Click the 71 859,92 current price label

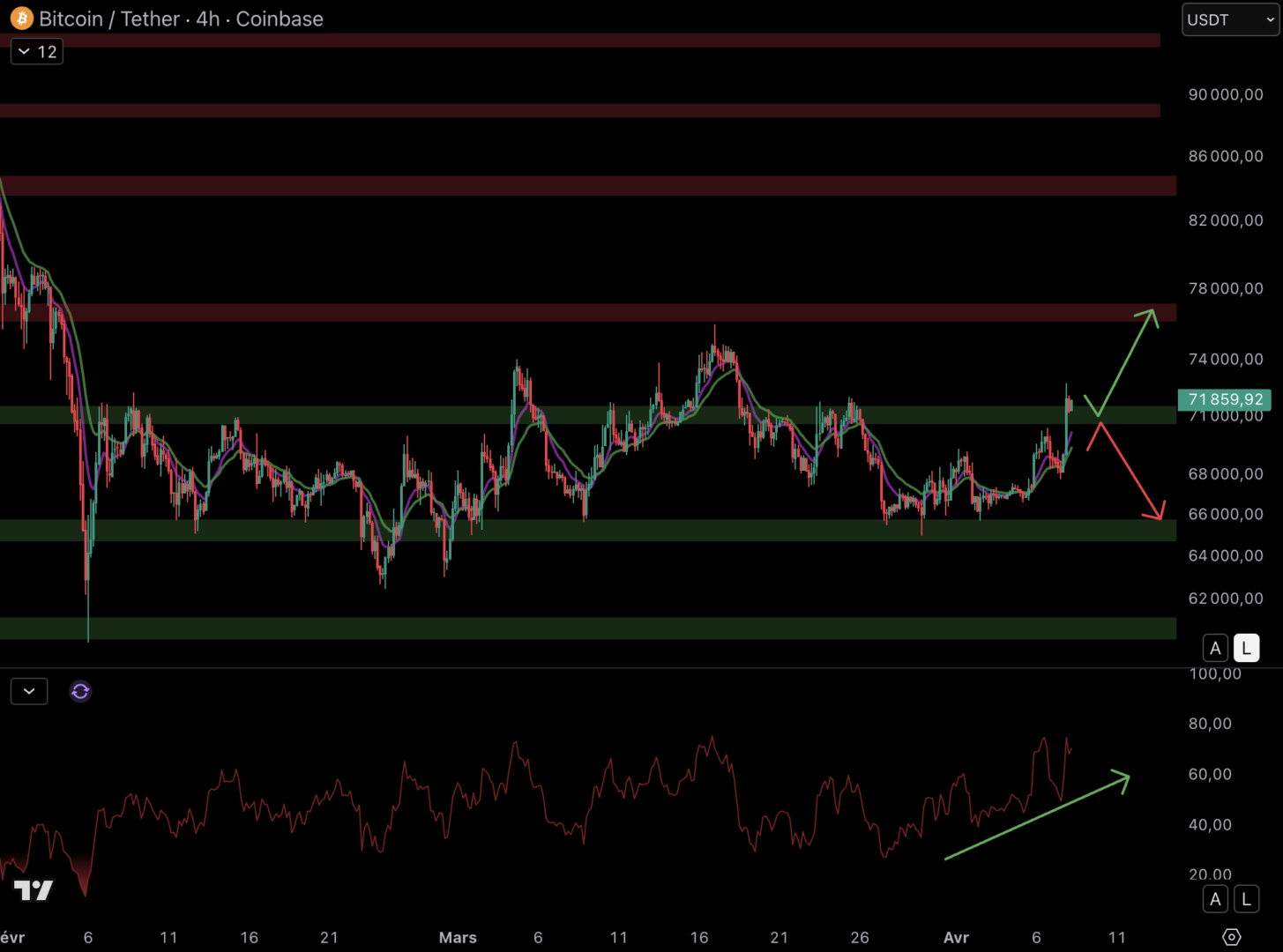pyautogui.click(x=1224, y=399)
